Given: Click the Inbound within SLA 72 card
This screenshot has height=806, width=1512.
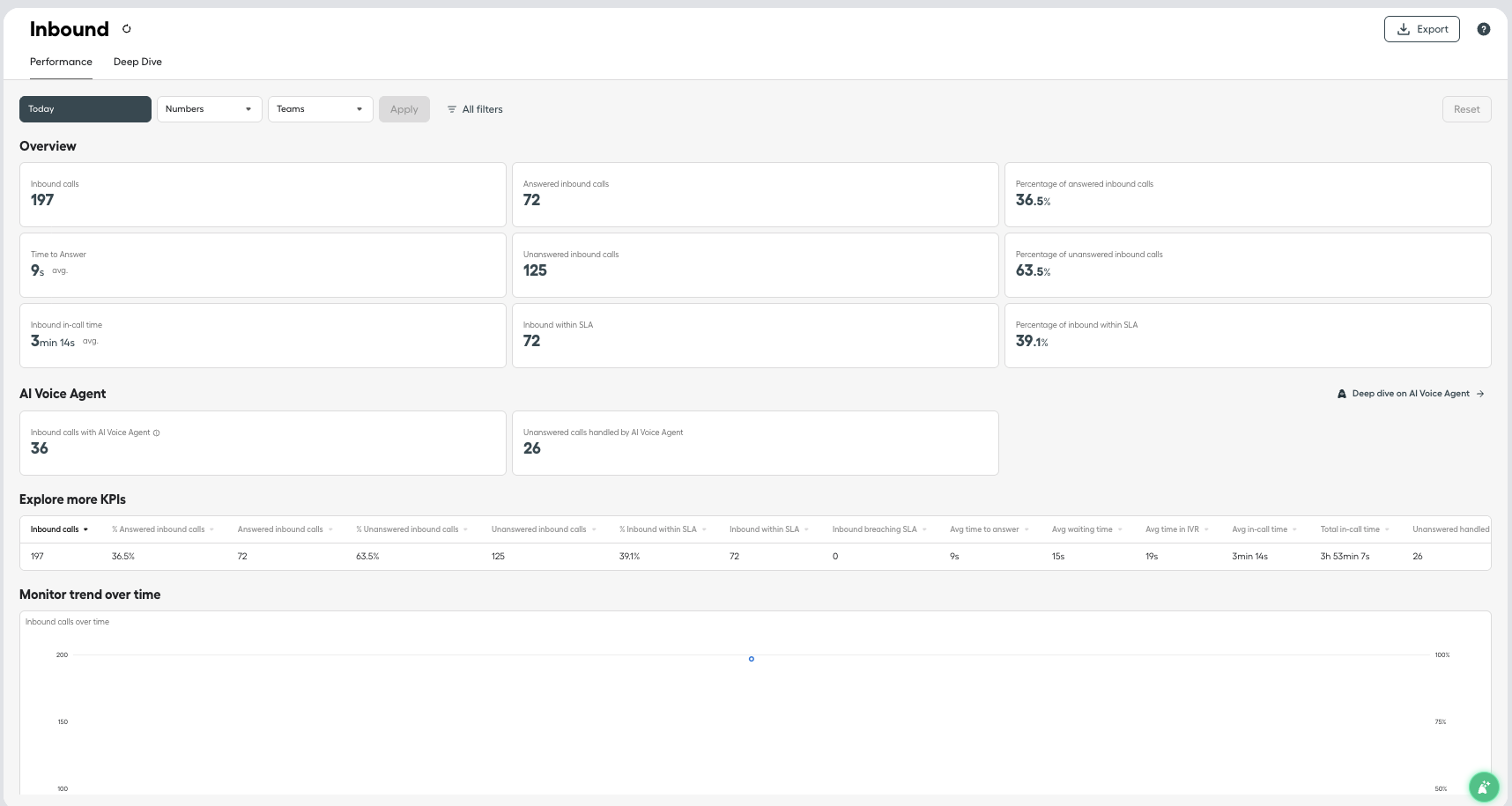Looking at the screenshot, I should (755, 336).
